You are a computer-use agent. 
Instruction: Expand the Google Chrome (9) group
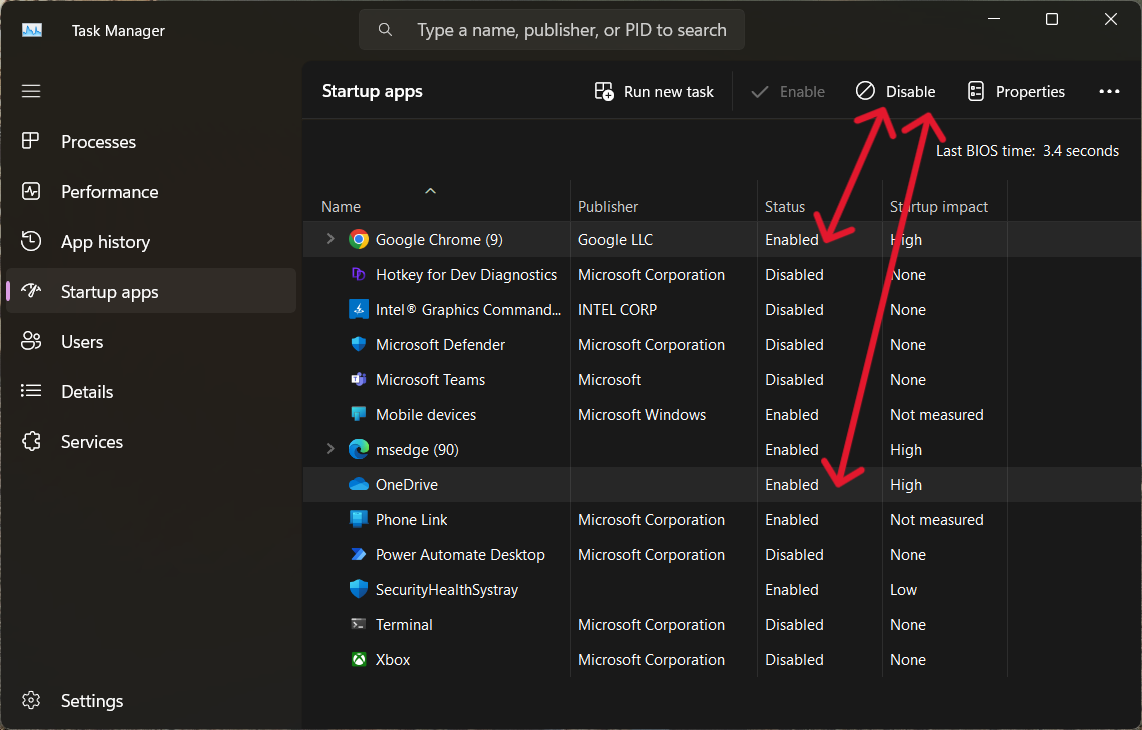(331, 240)
